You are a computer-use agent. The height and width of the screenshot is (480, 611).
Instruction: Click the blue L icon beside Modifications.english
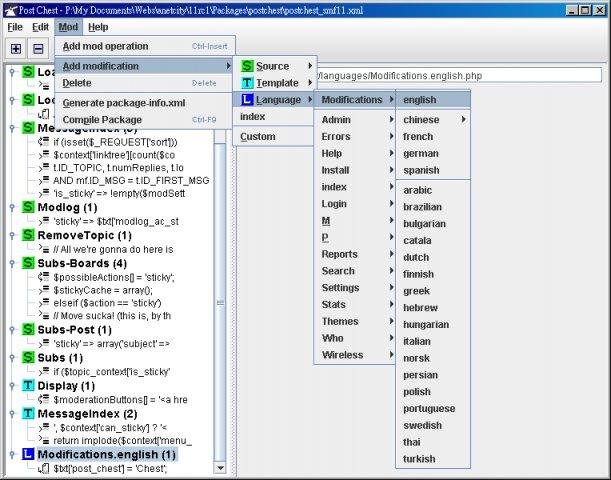(28, 454)
